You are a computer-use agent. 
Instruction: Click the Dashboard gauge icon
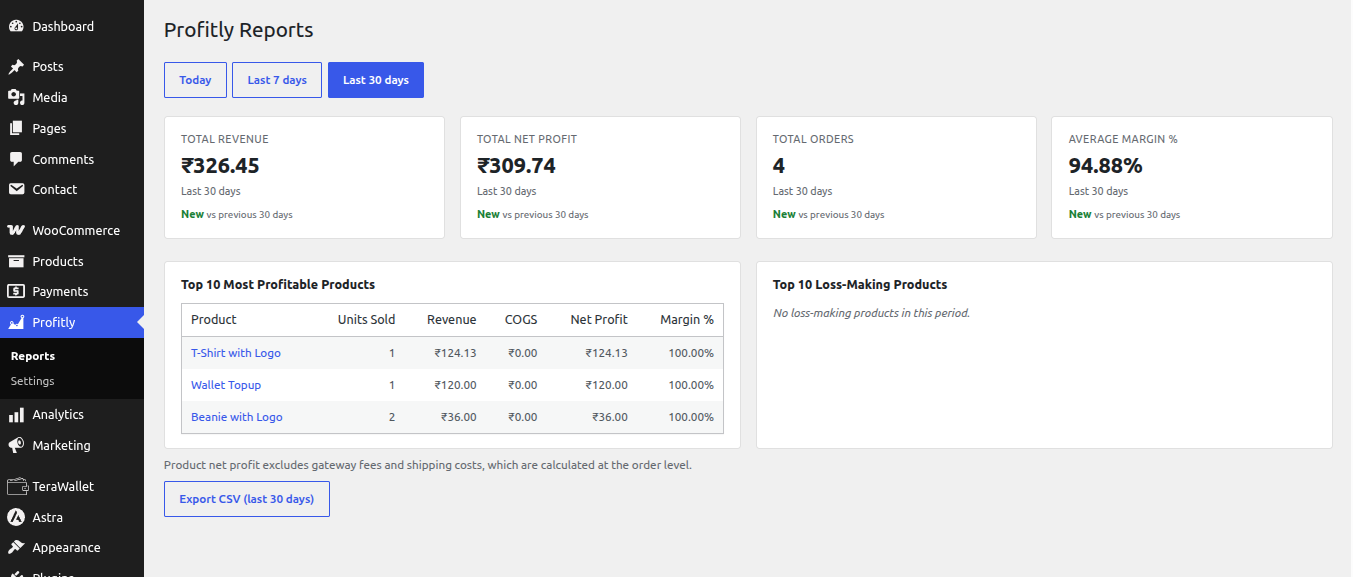click(x=16, y=27)
